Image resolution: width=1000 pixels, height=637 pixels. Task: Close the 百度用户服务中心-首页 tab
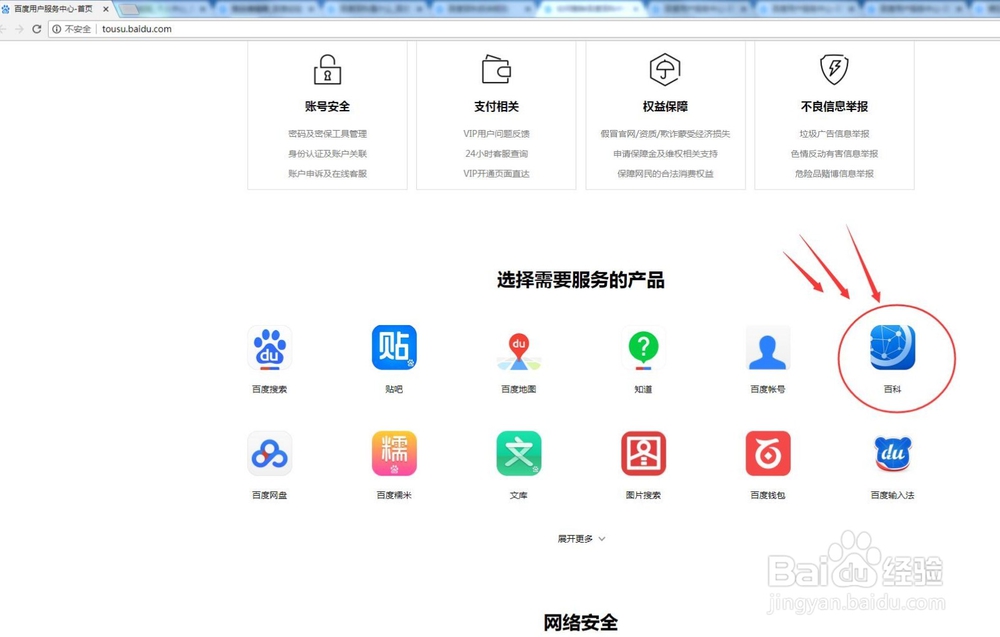[106, 9]
